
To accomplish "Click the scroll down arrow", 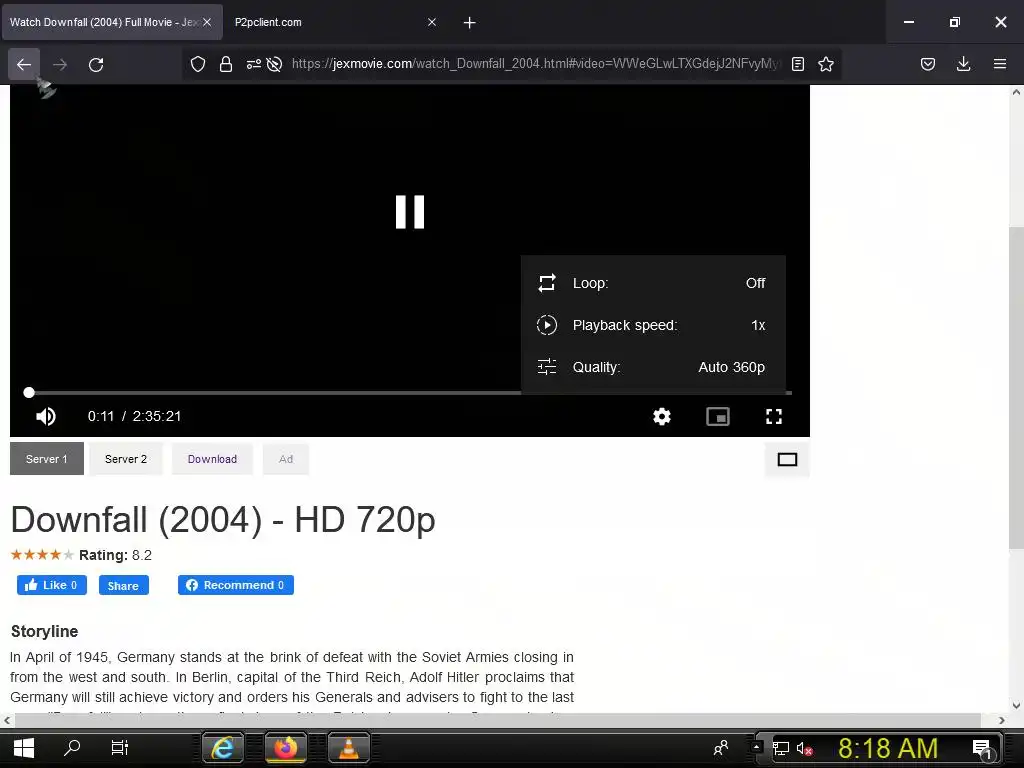I will click(1016, 706).
